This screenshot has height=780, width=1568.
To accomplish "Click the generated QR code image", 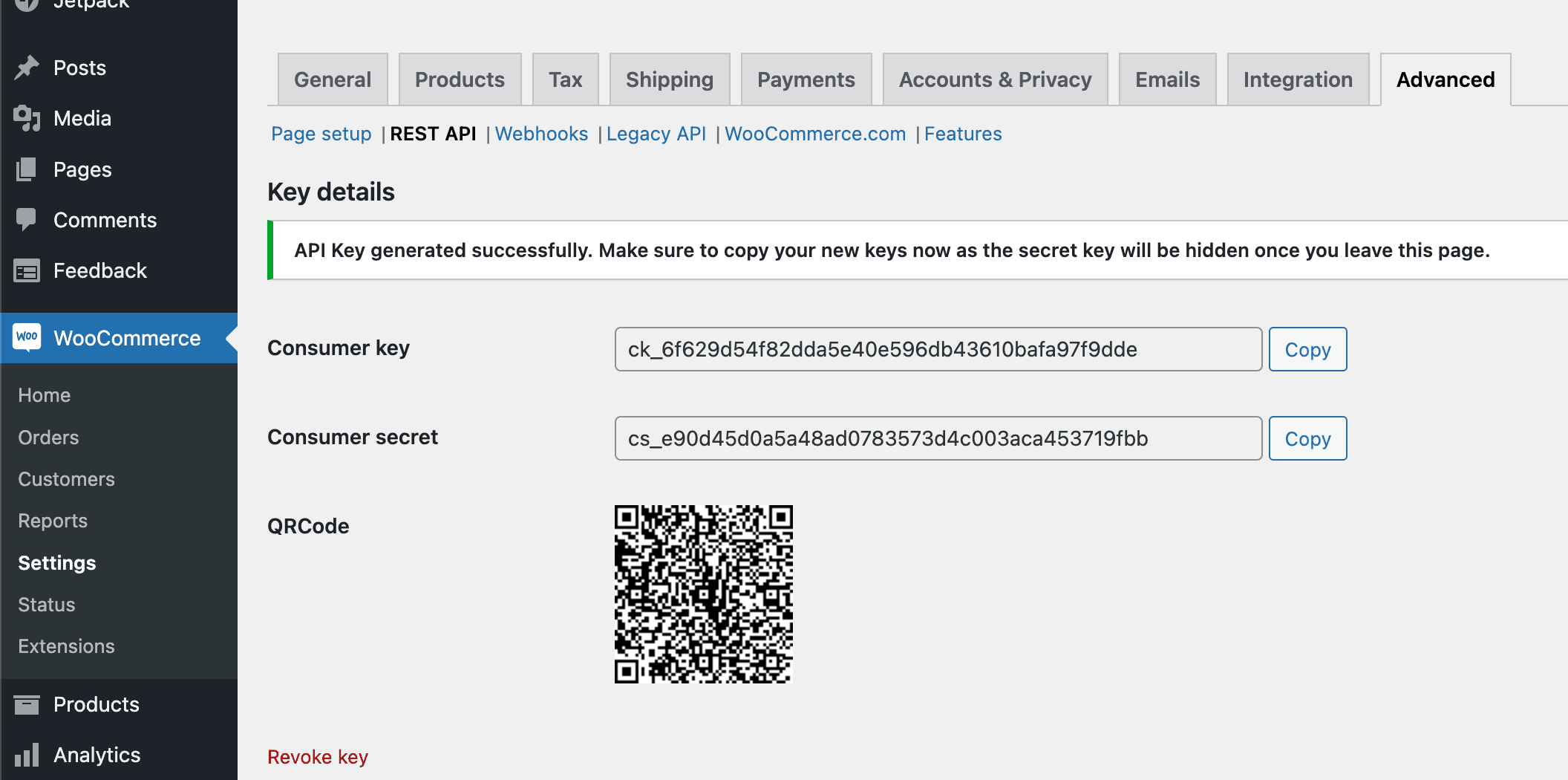I will (x=703, y=594).
